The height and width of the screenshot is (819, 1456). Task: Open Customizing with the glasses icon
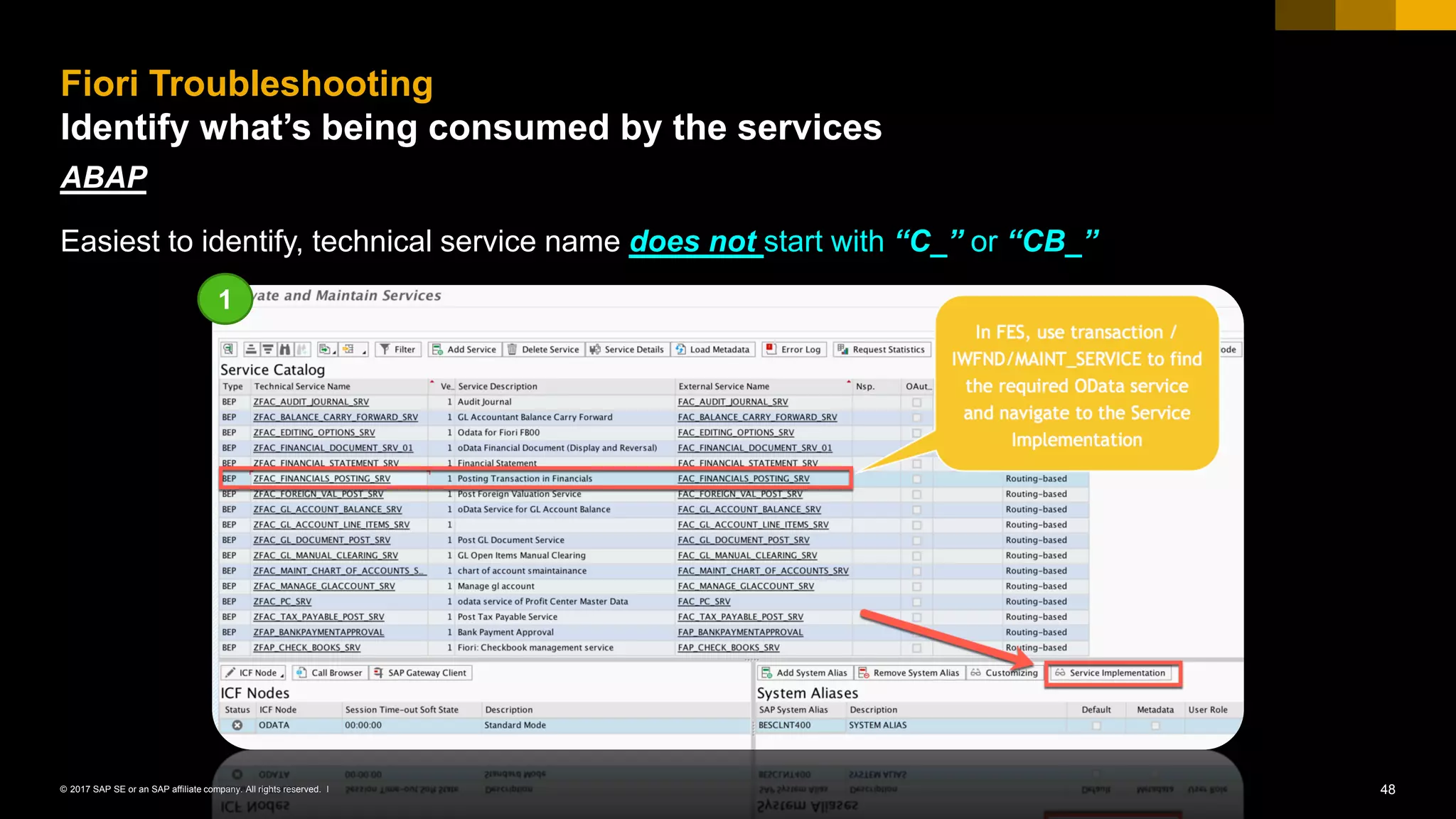pos(1004,673)
